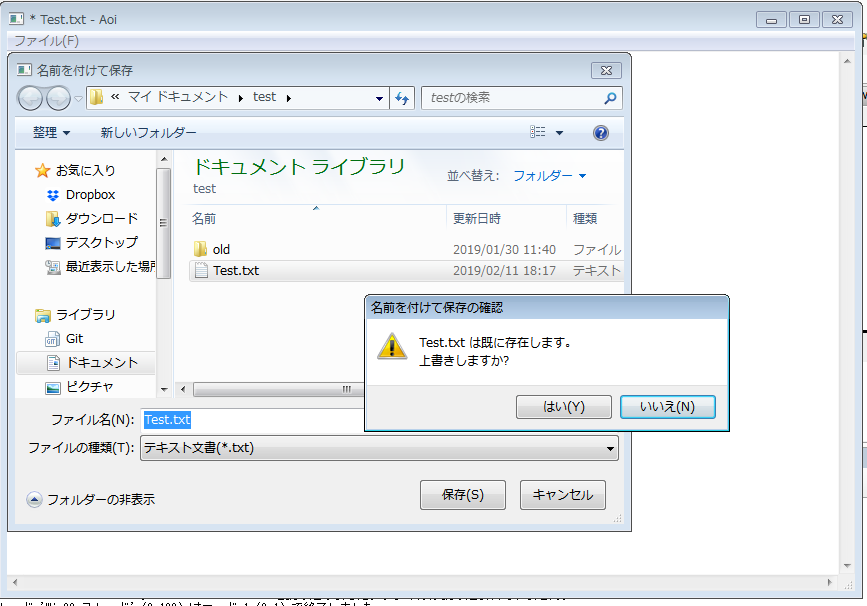Select the Test.txt file name in the list
Image resolution: width=867 pixels, height=606 pixels.
236,270
